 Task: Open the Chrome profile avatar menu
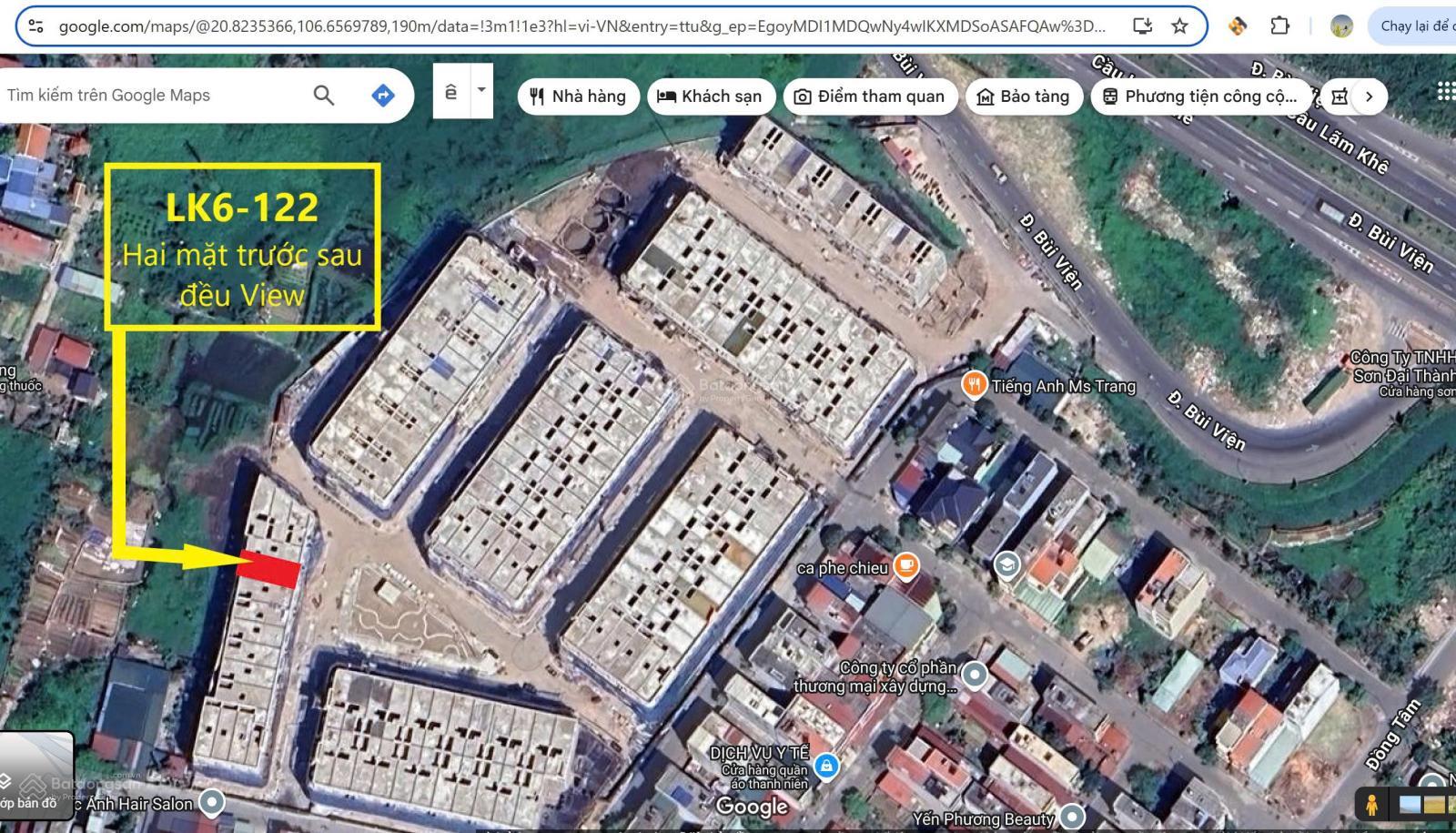pyautogui.click(x=1340, y=26)
